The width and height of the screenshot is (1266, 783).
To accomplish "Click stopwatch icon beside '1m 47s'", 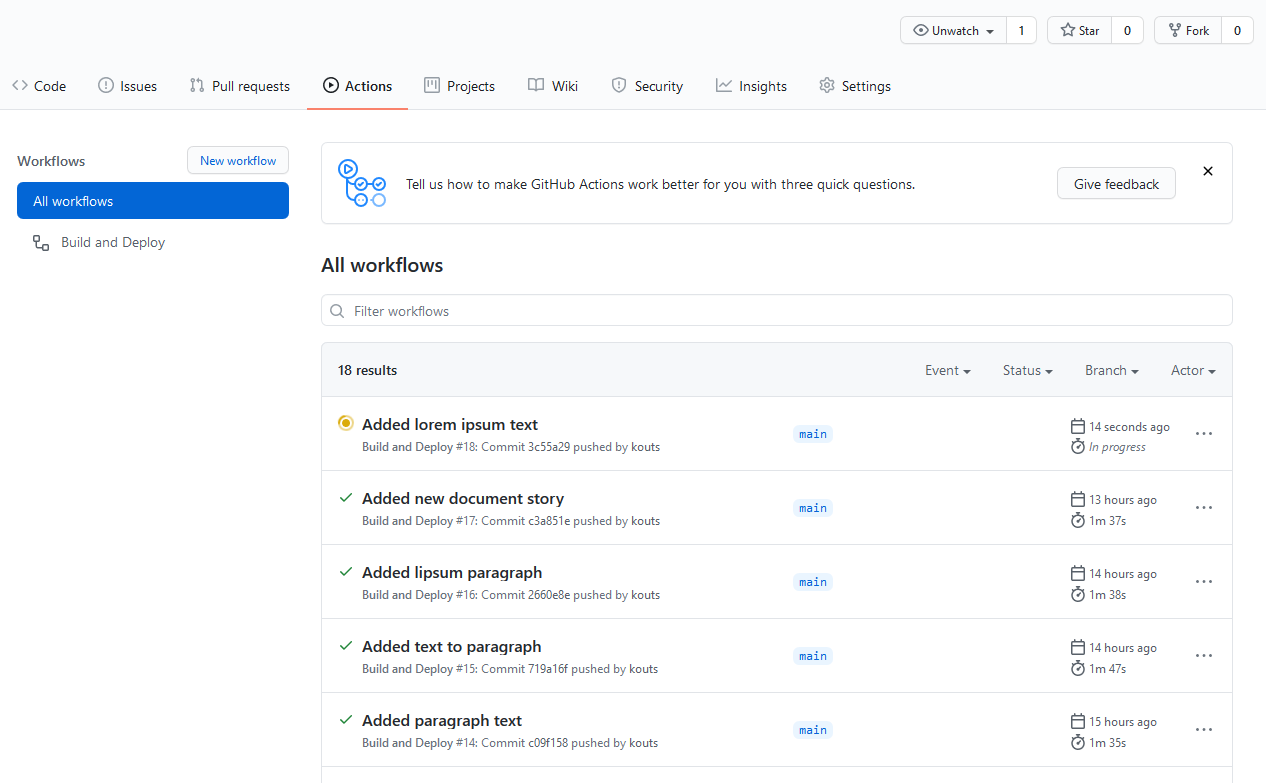I will (x=1078, y=668).
